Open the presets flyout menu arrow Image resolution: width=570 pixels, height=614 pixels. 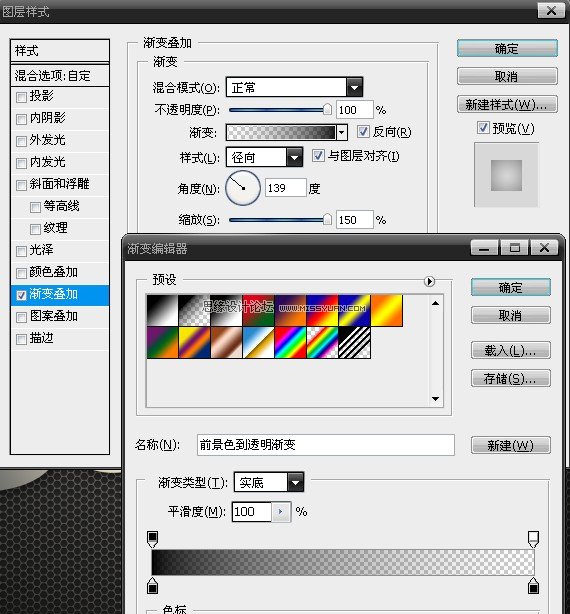click(429, 281)
